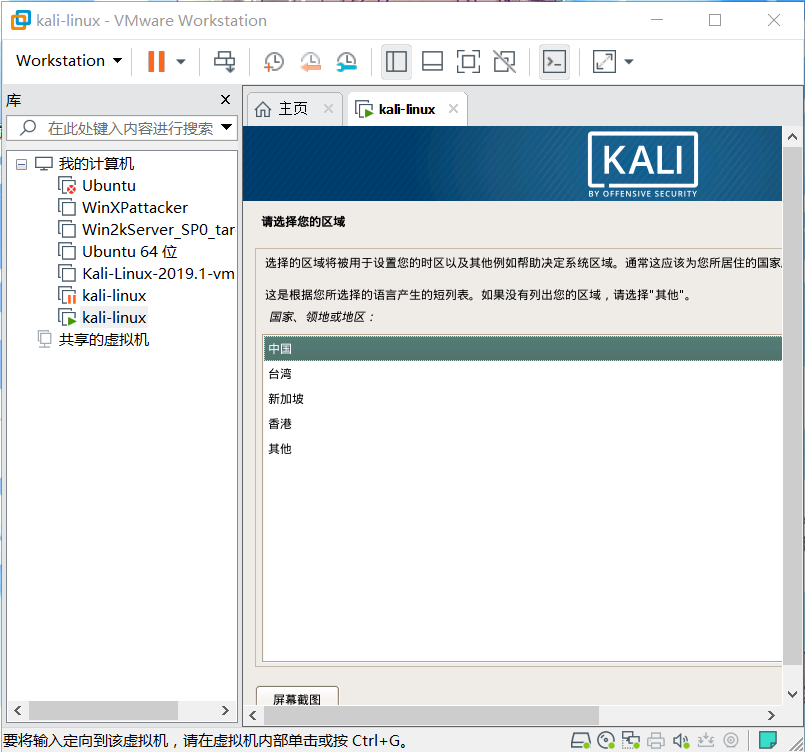805x752 pixels.
Task: Choose 中国 as the region
Action: (523, 349)
